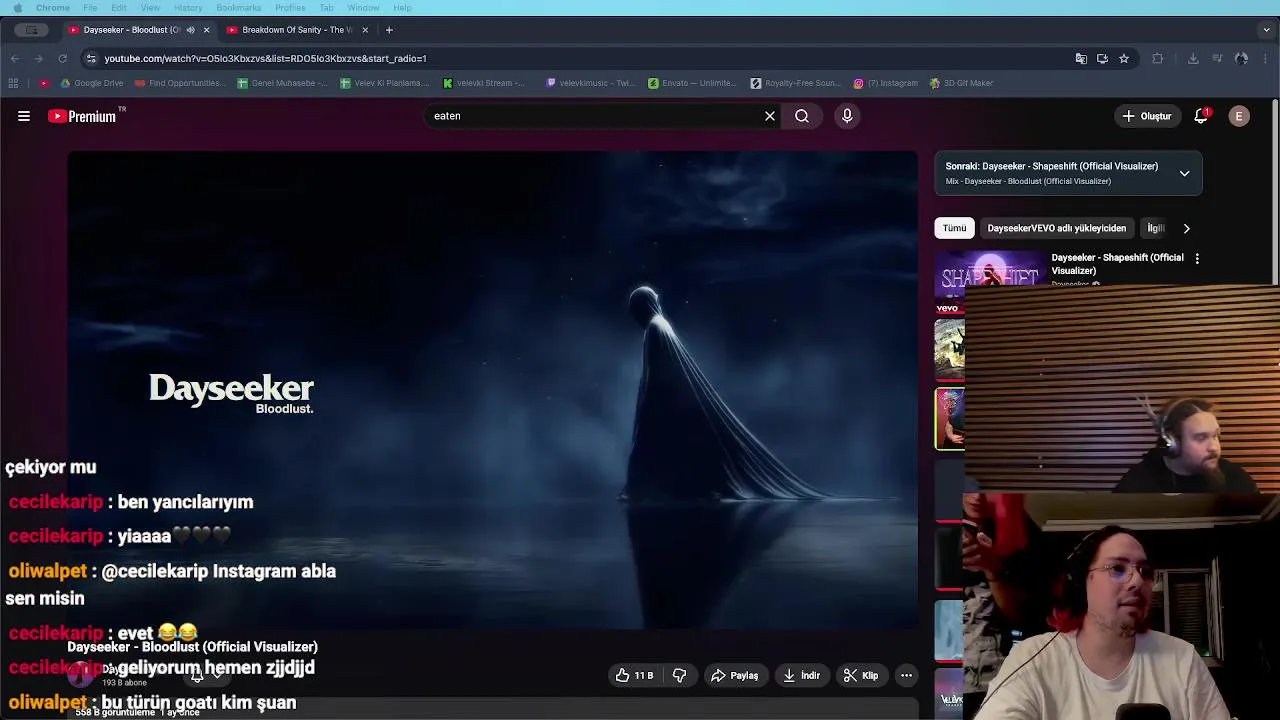Open the Instagram bookmark

point(885,83)
